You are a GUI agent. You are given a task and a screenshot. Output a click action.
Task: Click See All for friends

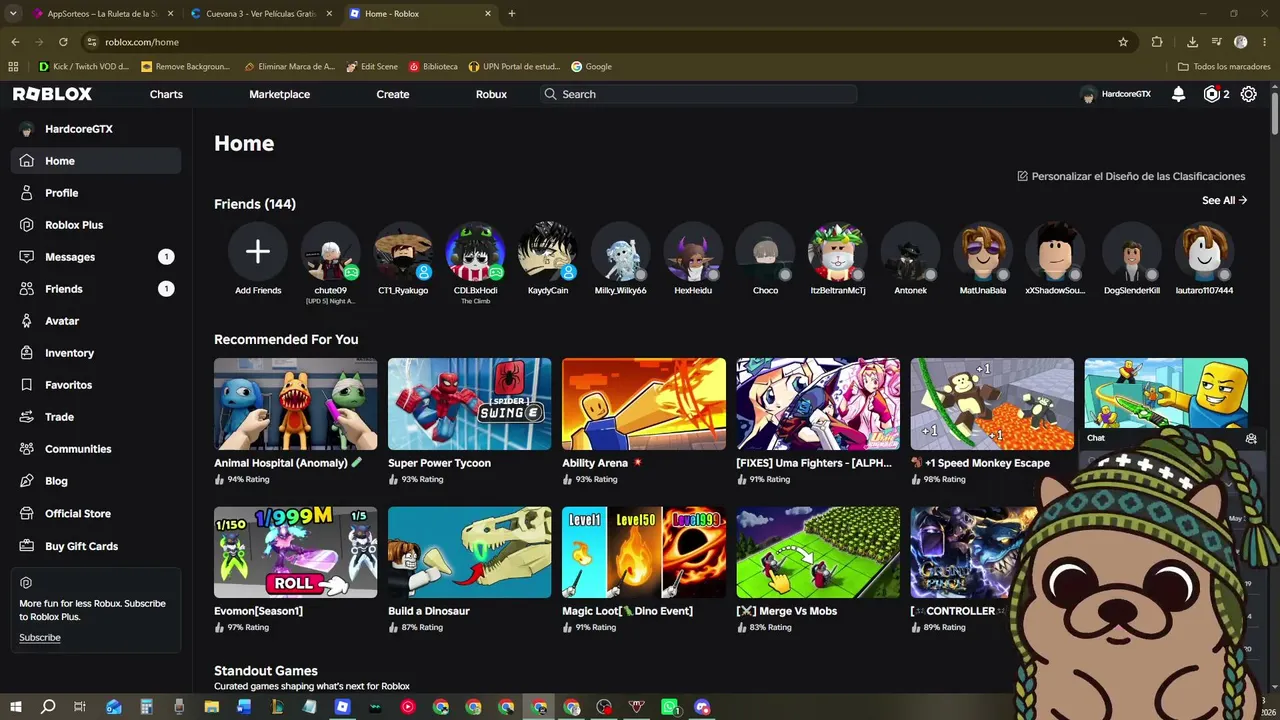pyautogui.click(x=1224, y=200)
